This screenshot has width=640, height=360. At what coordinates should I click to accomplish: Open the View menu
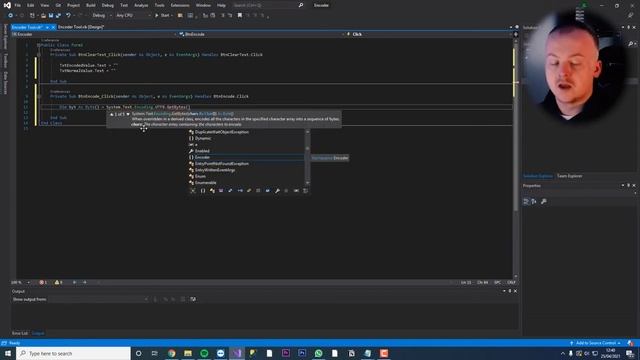point(44,5)
